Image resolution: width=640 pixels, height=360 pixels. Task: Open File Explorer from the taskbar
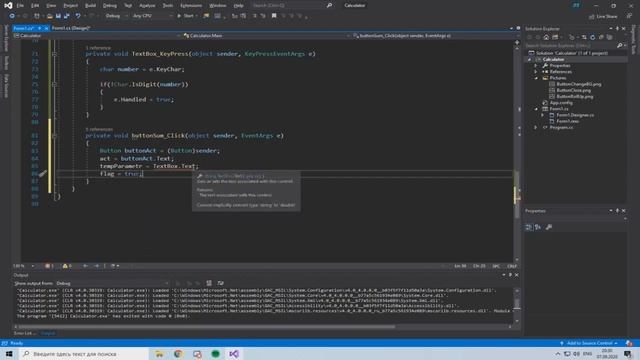coord(159,354)
